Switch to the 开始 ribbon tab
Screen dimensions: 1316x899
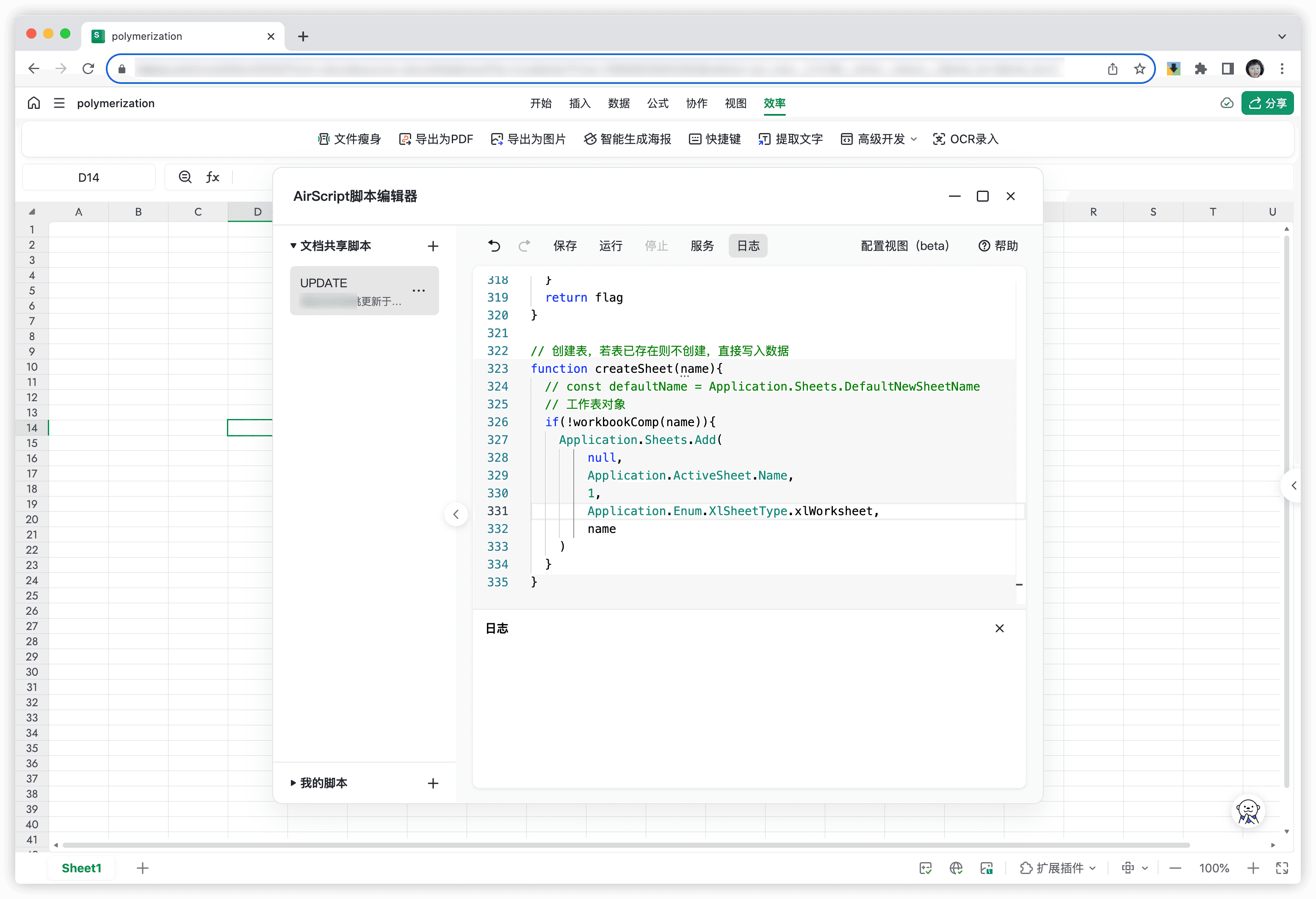(x=541, y=103)
